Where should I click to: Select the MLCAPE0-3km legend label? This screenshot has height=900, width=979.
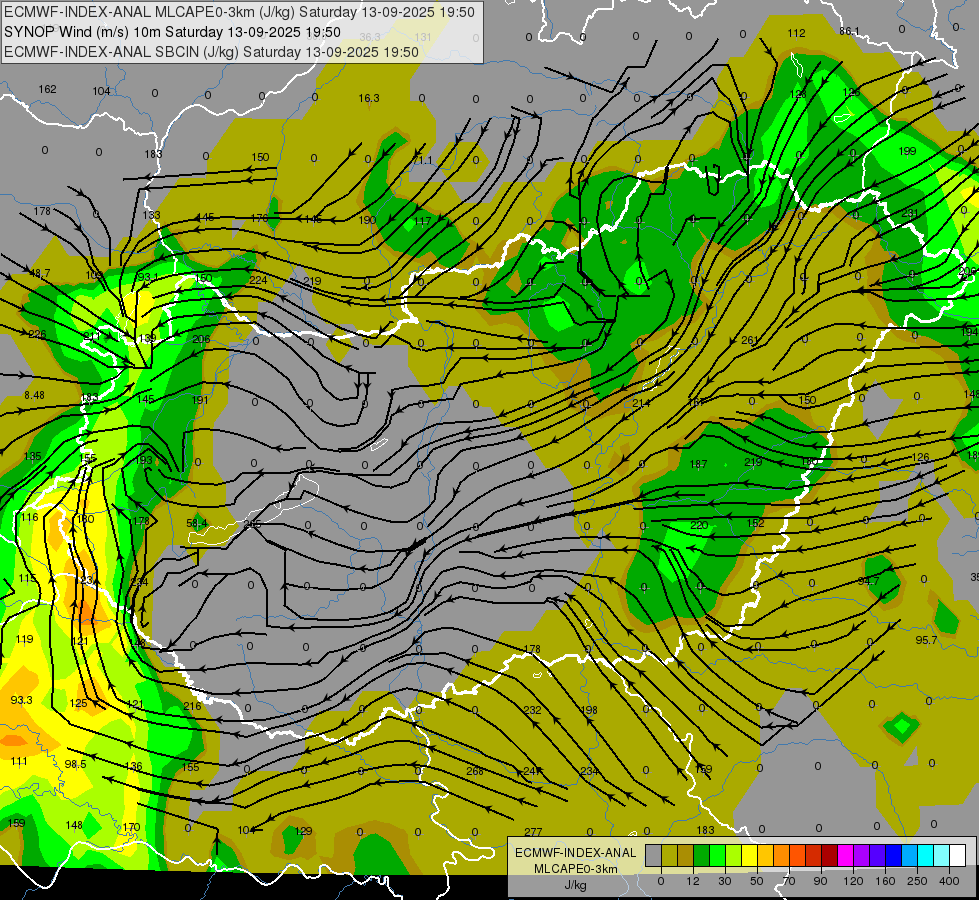point(576,869)
